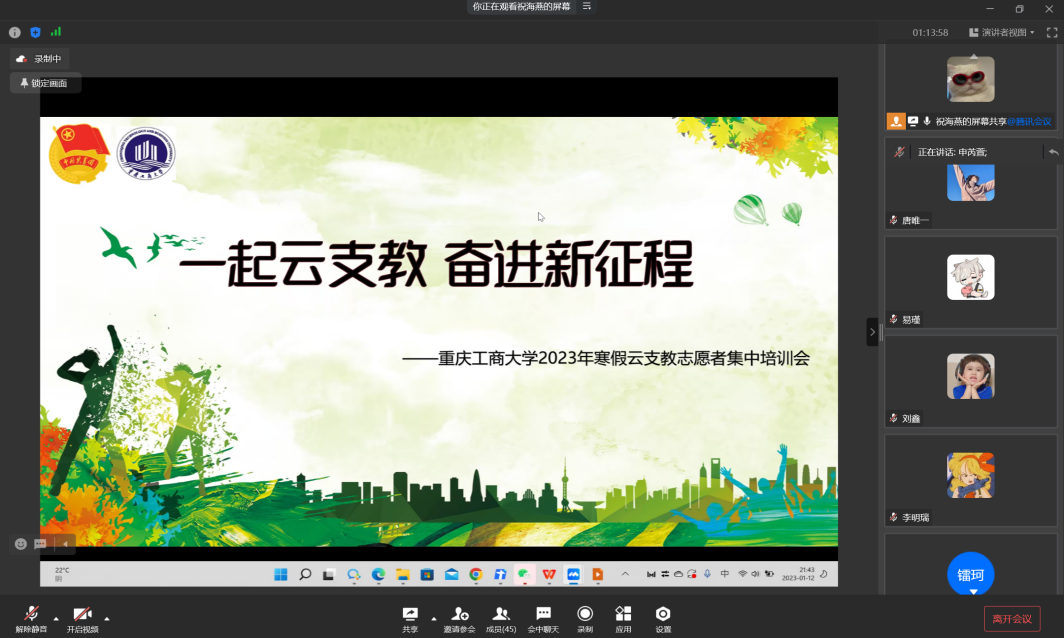The height and width of the screenshot is (638, 1064).
Task: Check the blue security shield icon
Action: click(35, 32)
